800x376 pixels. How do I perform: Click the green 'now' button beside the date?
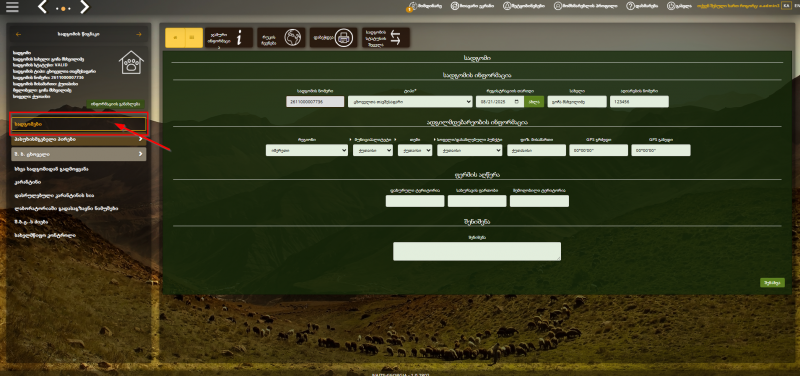535,102
